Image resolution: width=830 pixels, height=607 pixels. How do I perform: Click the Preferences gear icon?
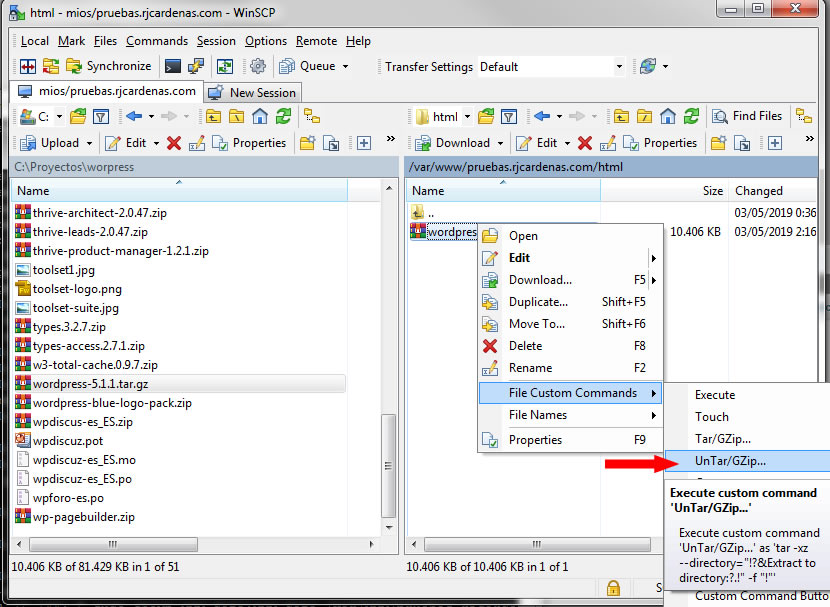click(258, 67)
